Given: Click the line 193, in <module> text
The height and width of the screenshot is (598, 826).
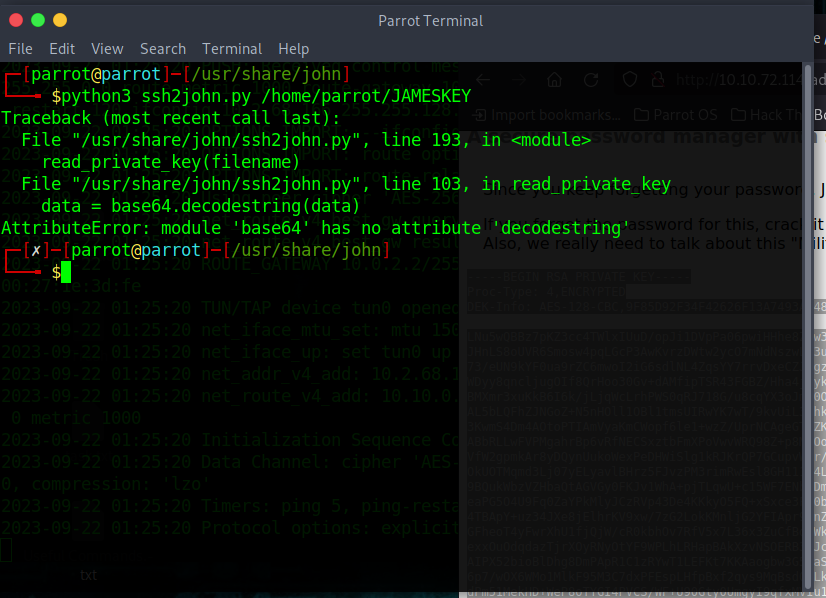Looking at the screenshot, I should [486, 140].
